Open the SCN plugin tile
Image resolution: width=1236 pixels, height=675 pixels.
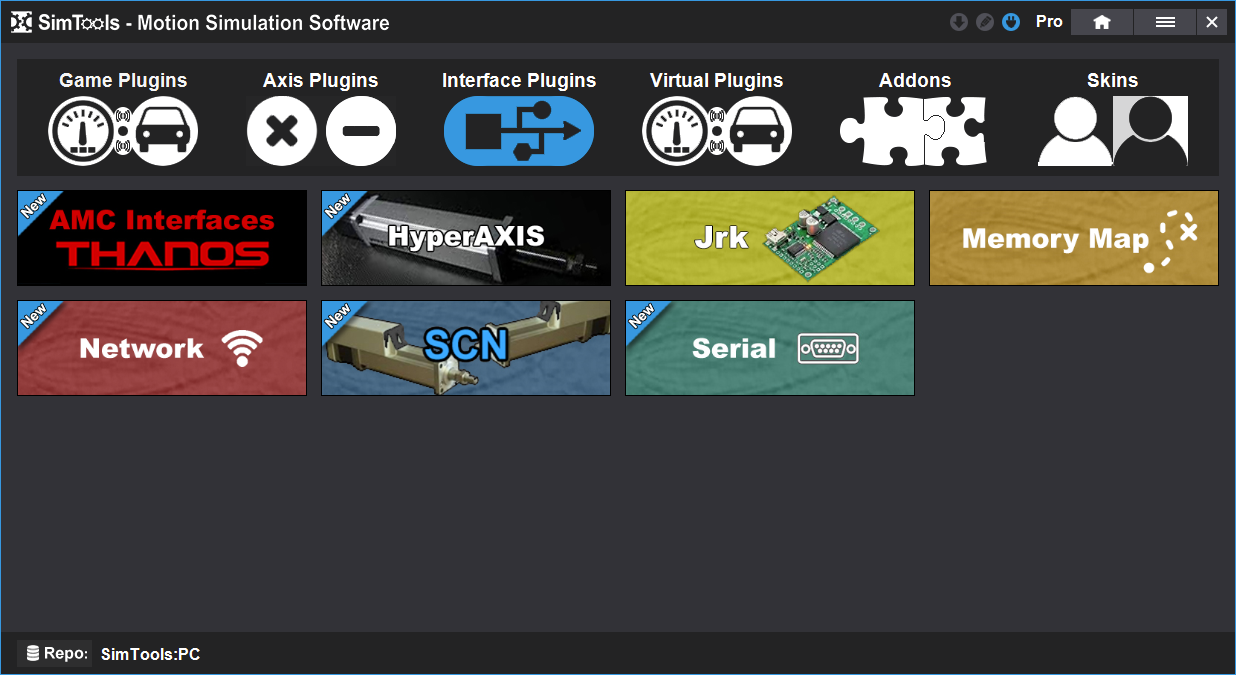466,348
